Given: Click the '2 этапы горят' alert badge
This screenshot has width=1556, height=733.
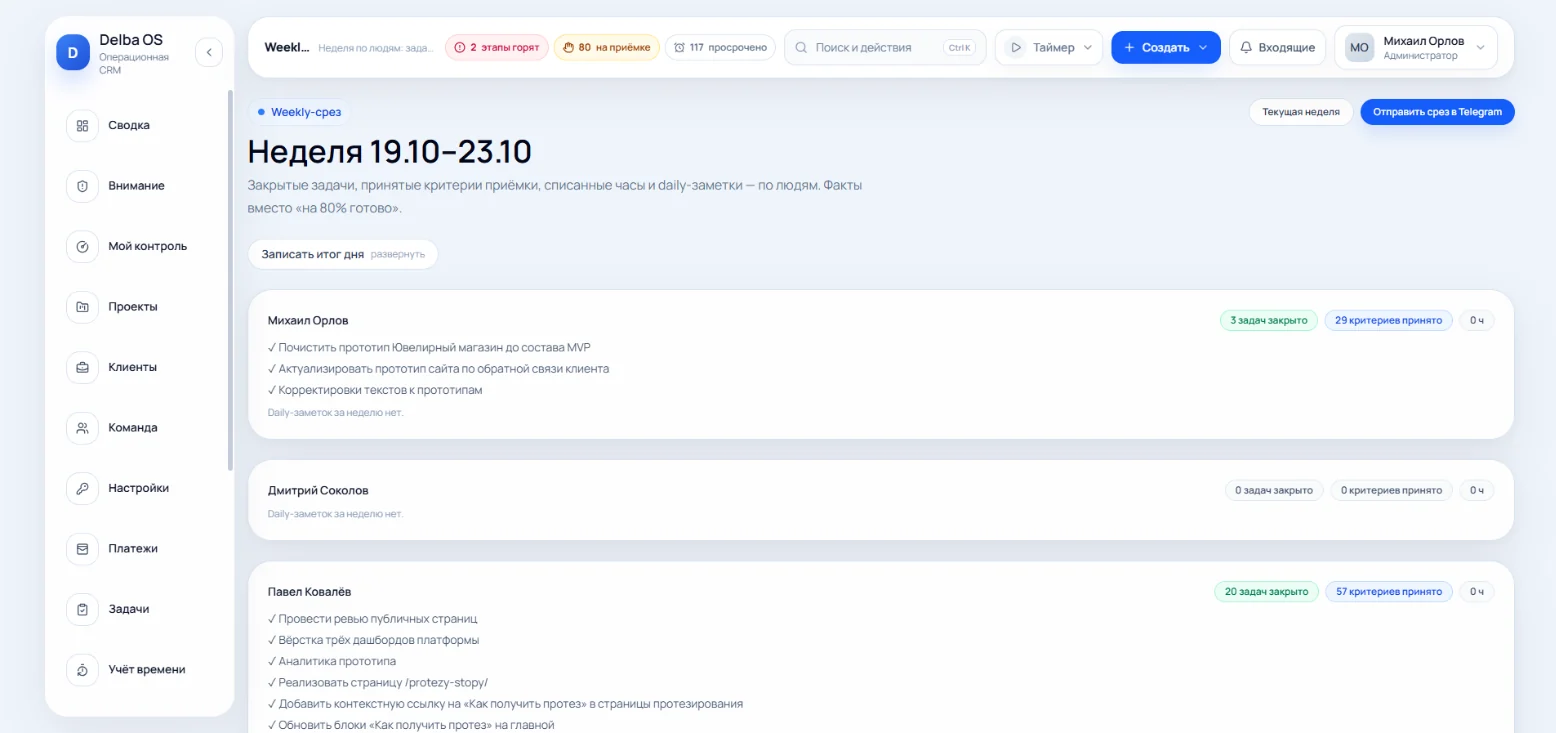Looking at the screenshot, I should click(497, 47).
